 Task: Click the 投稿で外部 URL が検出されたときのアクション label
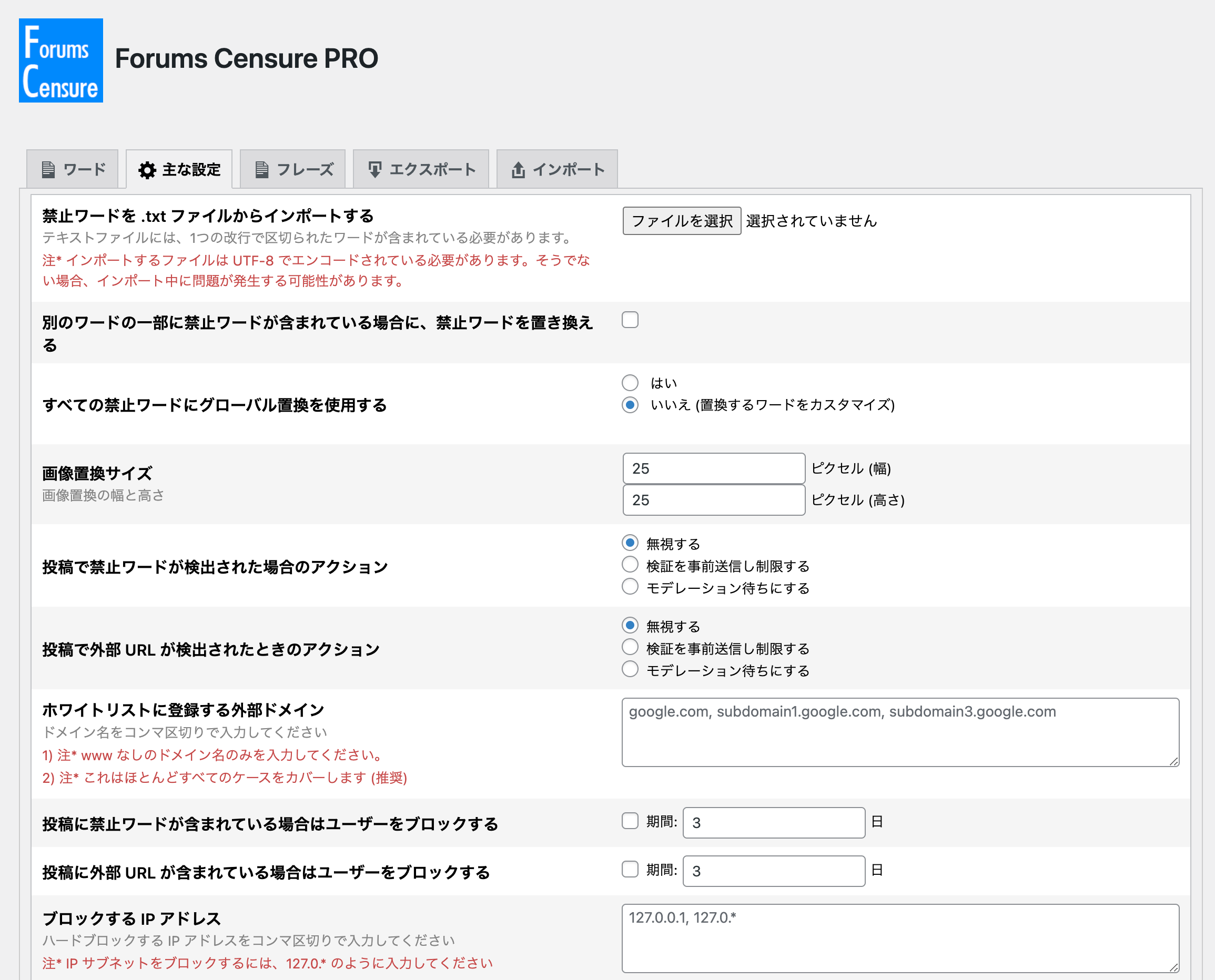(x=211, y=649)
